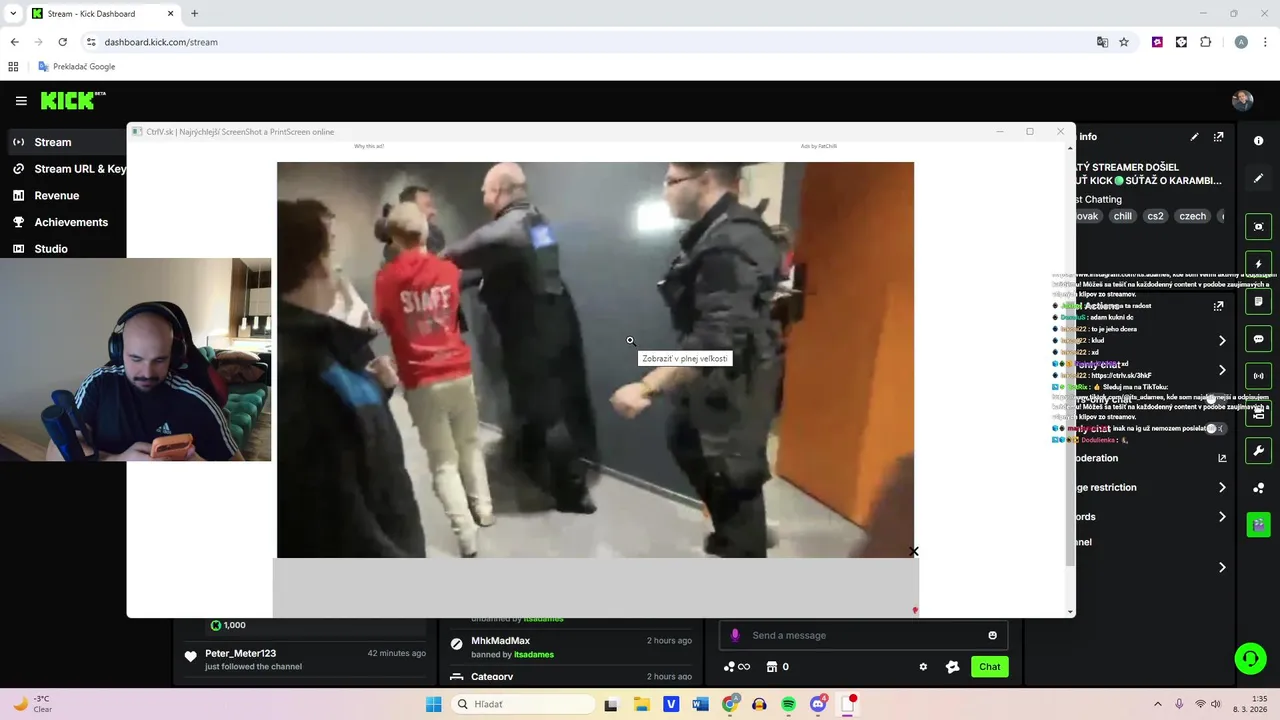The height and width of the screenshot is (720, 1280).
Task: Open Discord from the taskbar
Action: pos(818,704)
